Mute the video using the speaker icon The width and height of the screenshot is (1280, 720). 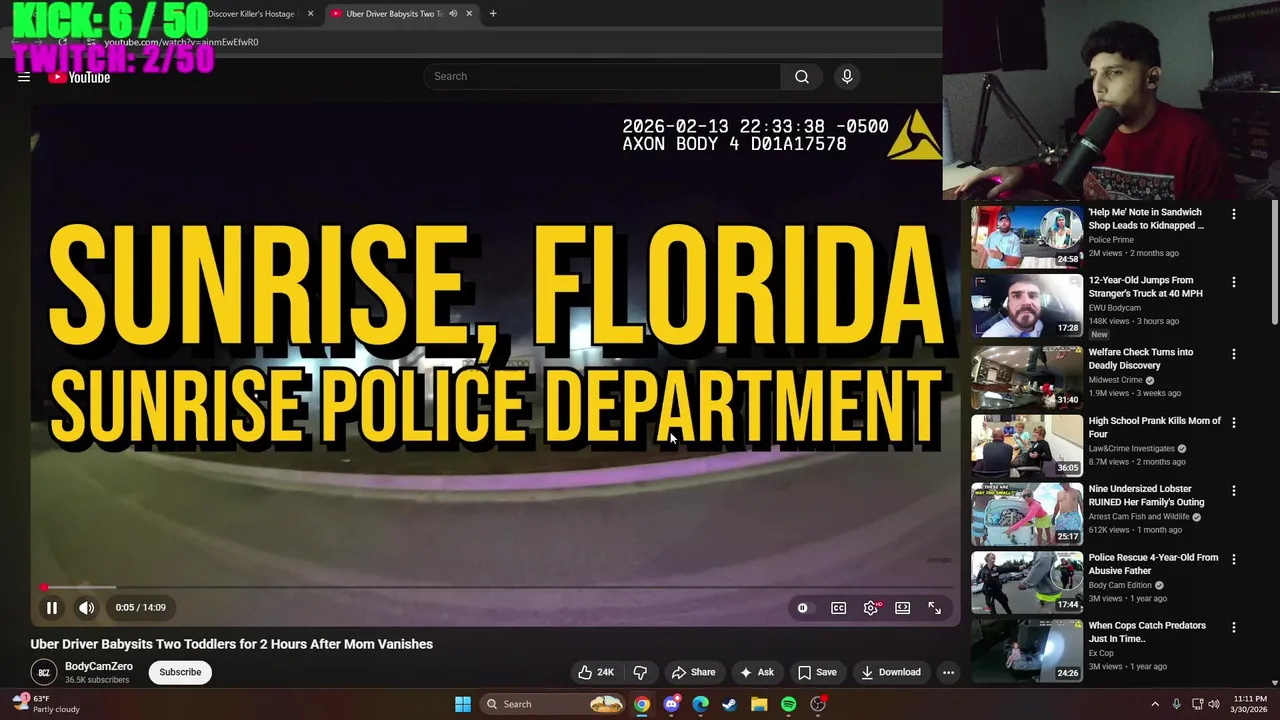point(87,607)
